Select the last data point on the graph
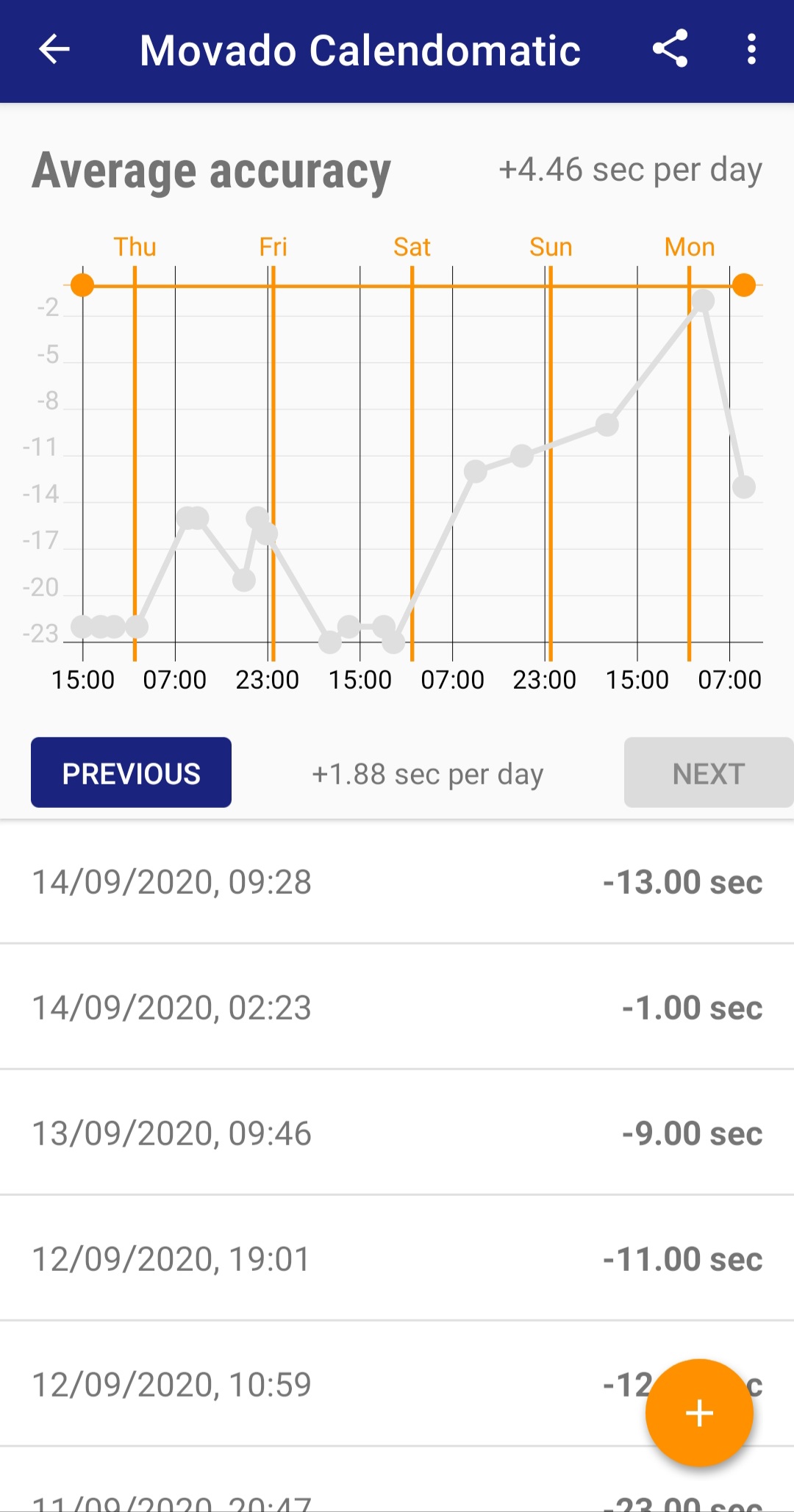The width and height of the screenshot is (794, 1512). [x=744, y=487]
